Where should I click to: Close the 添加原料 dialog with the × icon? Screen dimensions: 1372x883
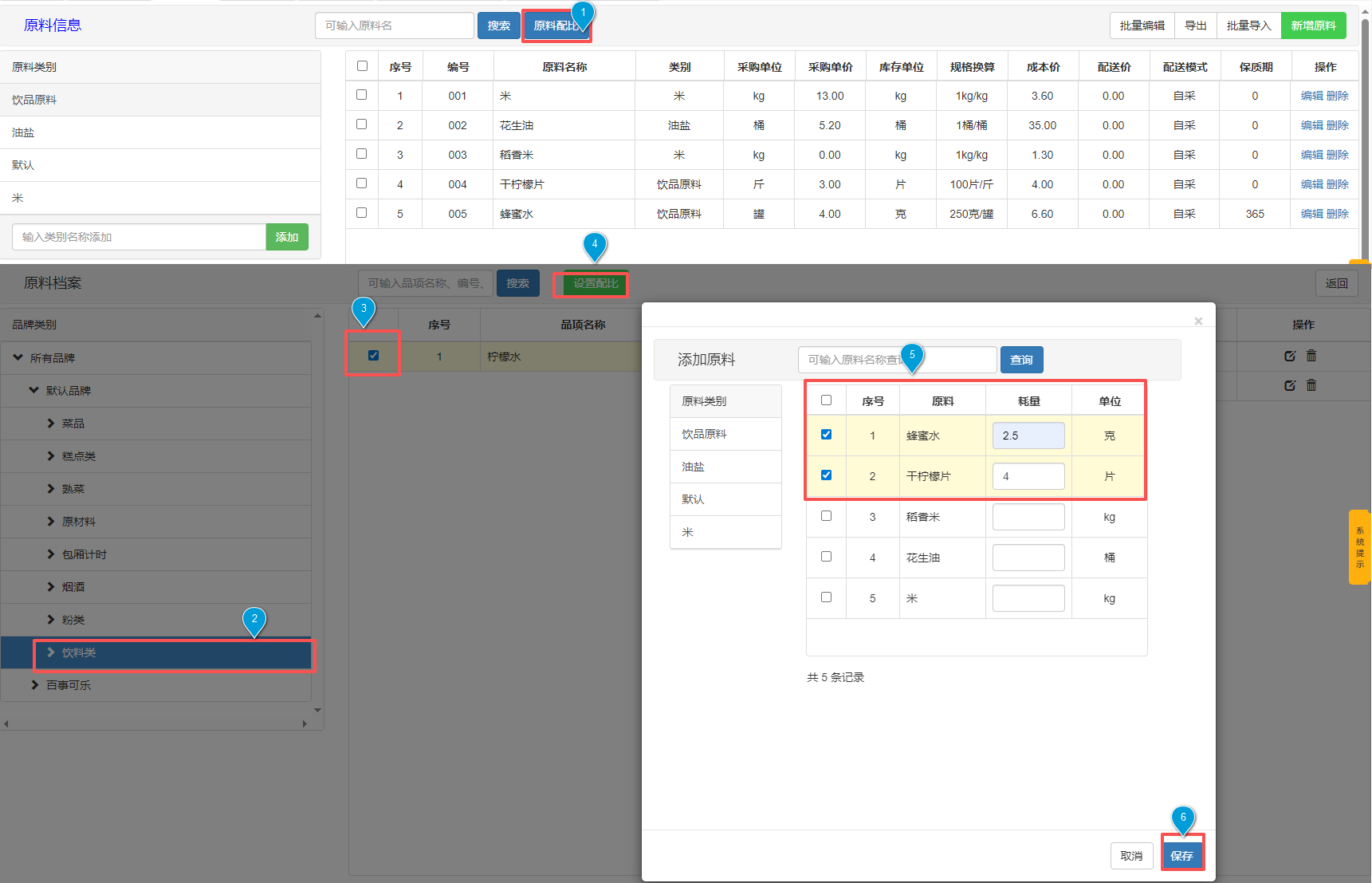1198,321
